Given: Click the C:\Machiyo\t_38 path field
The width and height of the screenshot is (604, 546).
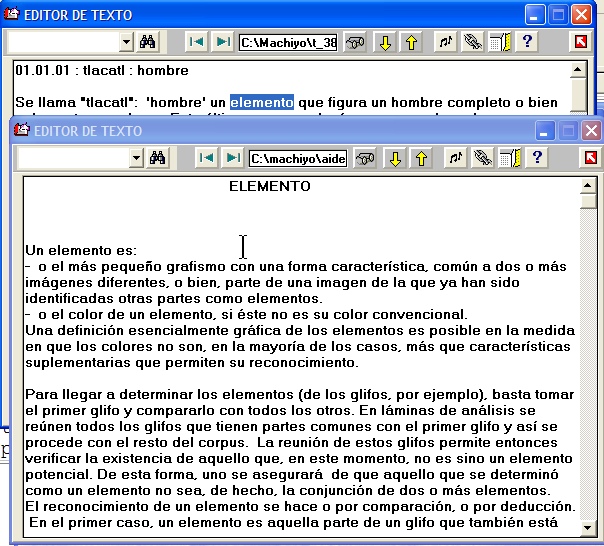Looking at the screenshot, I should (x=288, y=42).
